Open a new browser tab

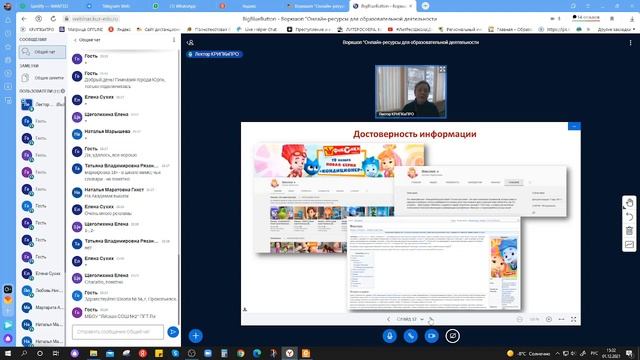(425, 6)
